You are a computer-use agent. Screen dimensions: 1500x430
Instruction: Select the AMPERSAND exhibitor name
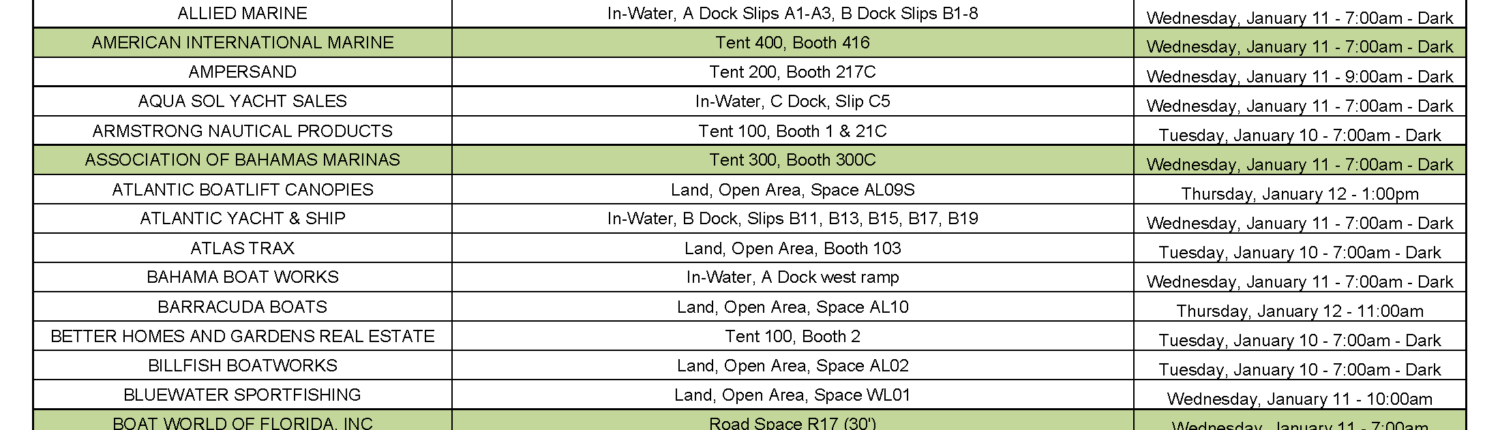(242, 72)
